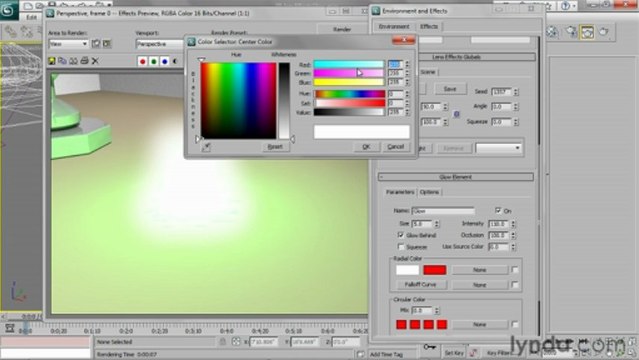Image resolution: width=639 pixels, height=360 pixels.
Task: Click first red Circular Color swatch
Action: coord(401,325)
